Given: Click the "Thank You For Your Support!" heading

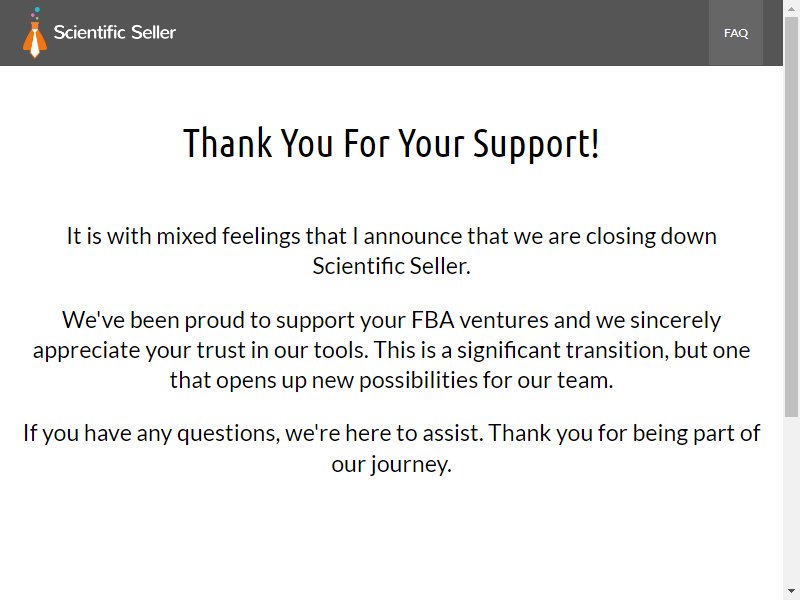Looking at the screenshot, I should point(391,143).
